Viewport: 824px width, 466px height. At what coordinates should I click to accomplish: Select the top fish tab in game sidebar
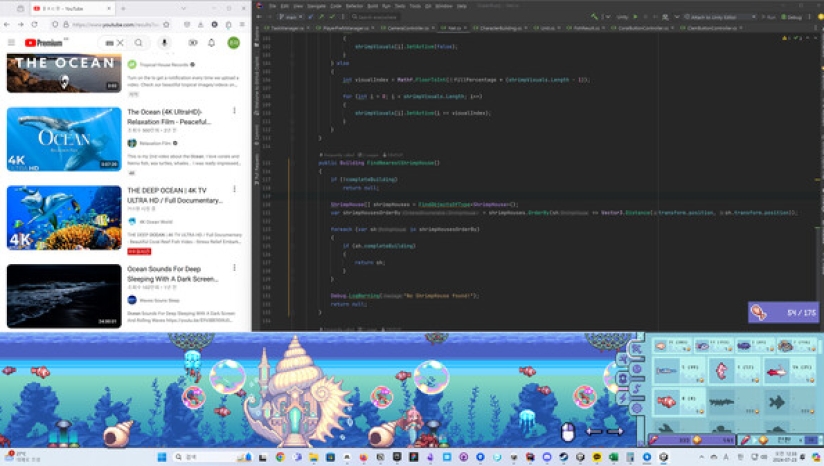pyautogui.click(x=636, y=349)
